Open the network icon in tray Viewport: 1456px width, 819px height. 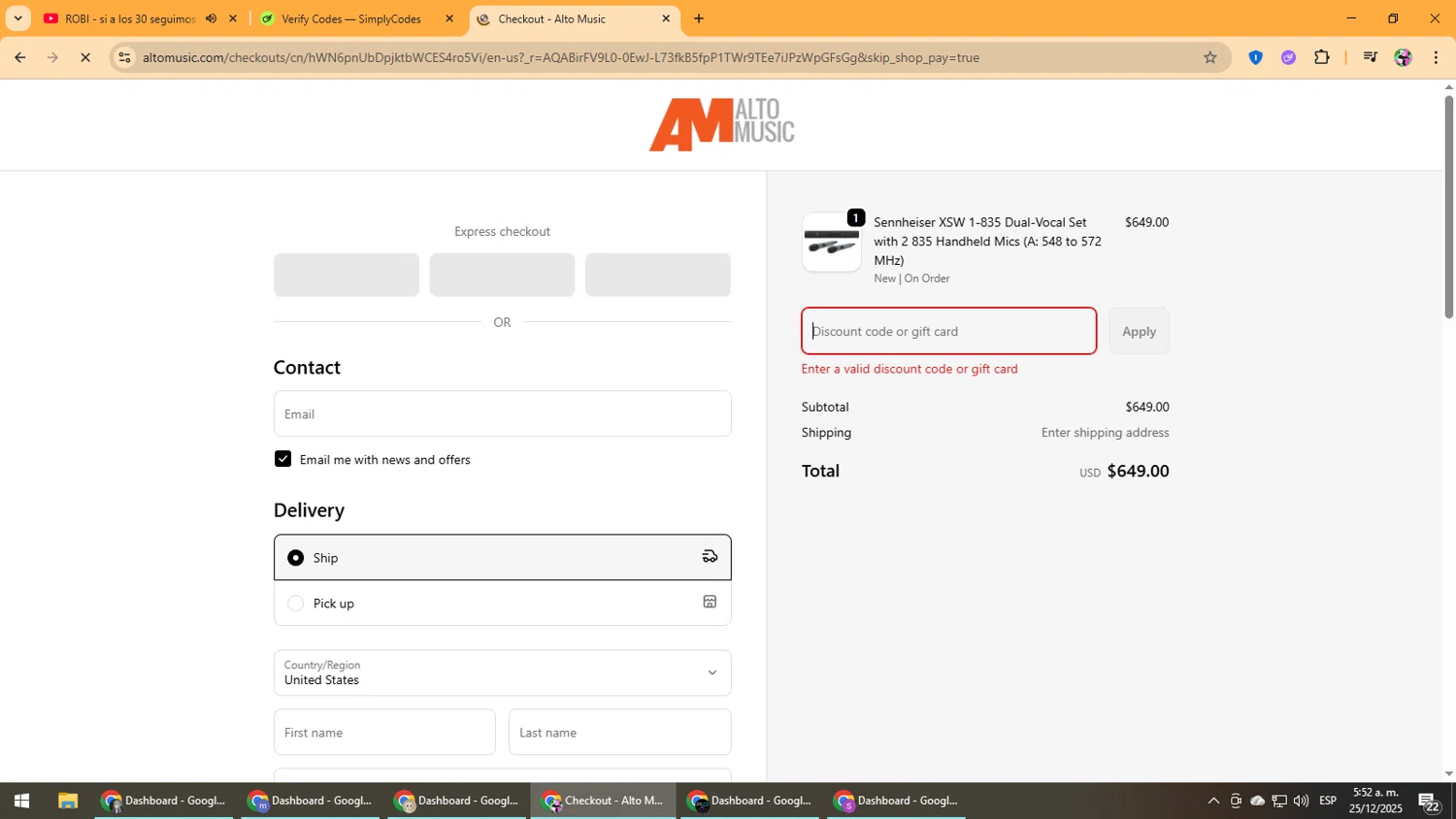click(1279, 801)
